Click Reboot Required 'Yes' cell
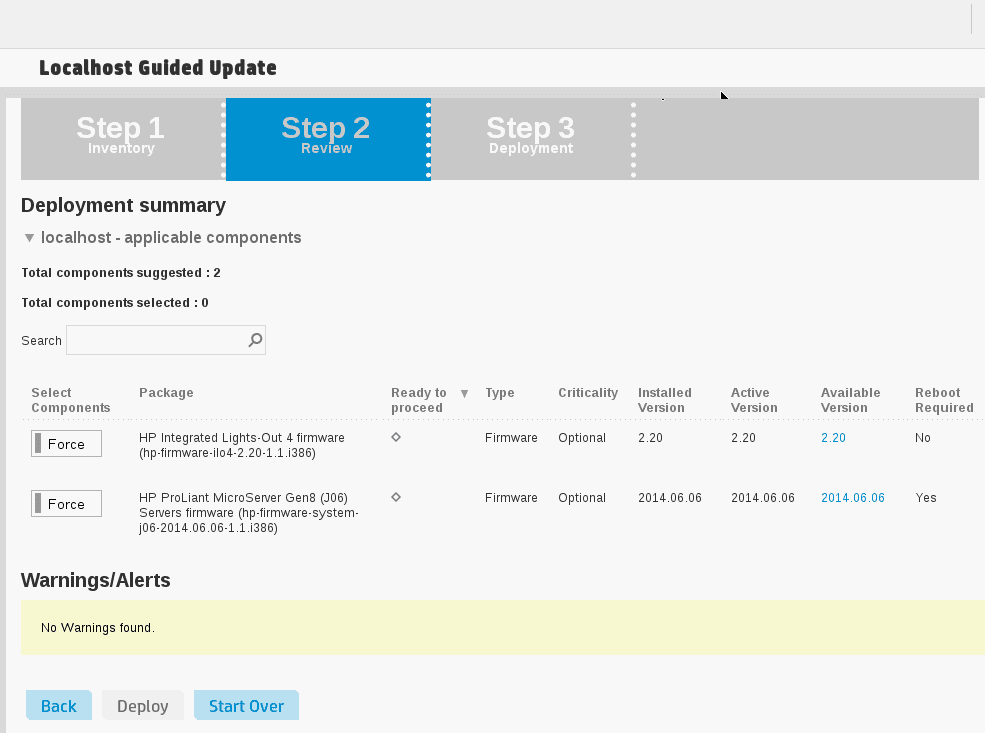Viewport: 985px width, 733px height. (925, 497)
